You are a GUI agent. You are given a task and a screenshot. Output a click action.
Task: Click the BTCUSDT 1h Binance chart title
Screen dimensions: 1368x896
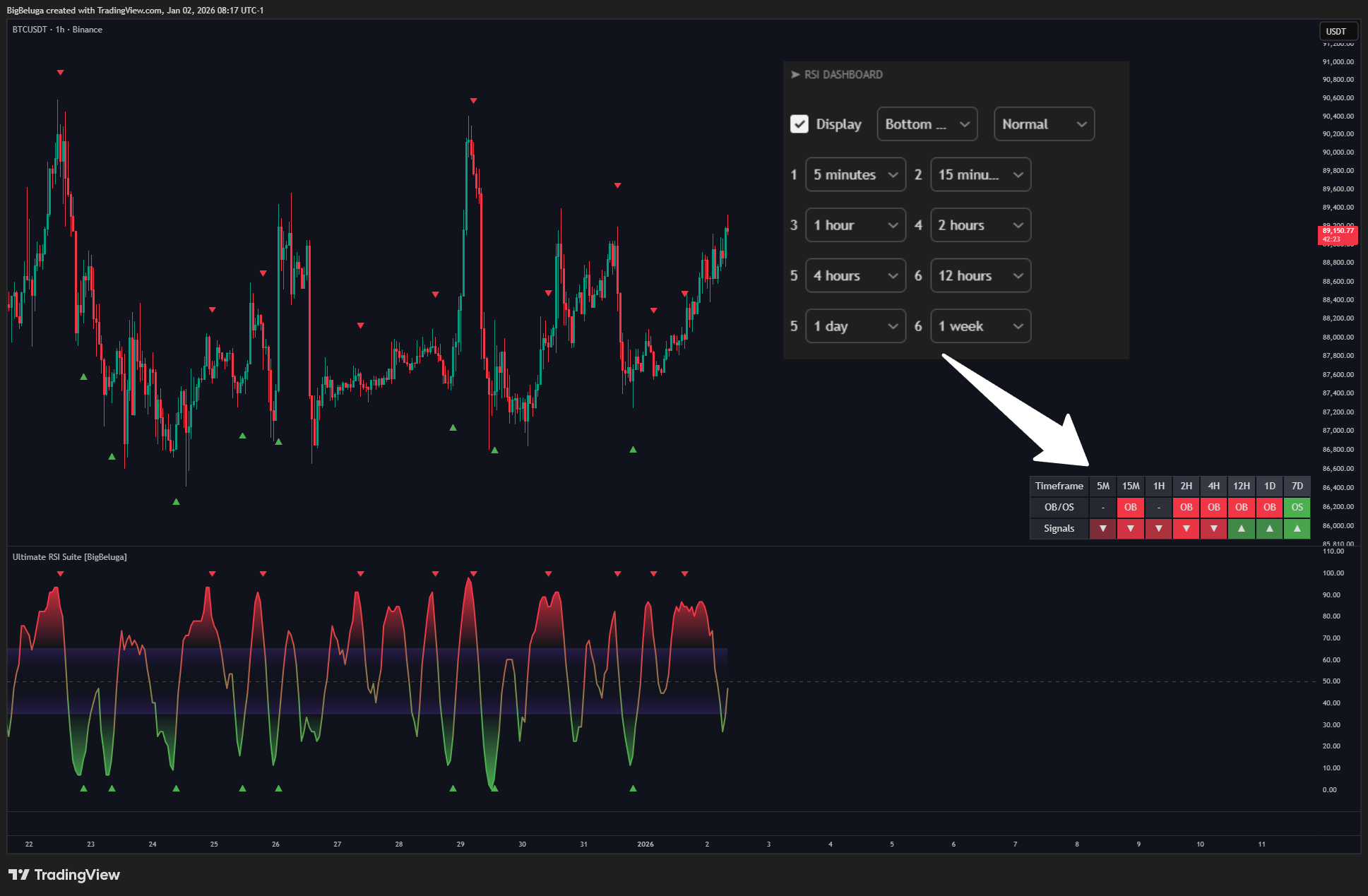pos(57,30)
